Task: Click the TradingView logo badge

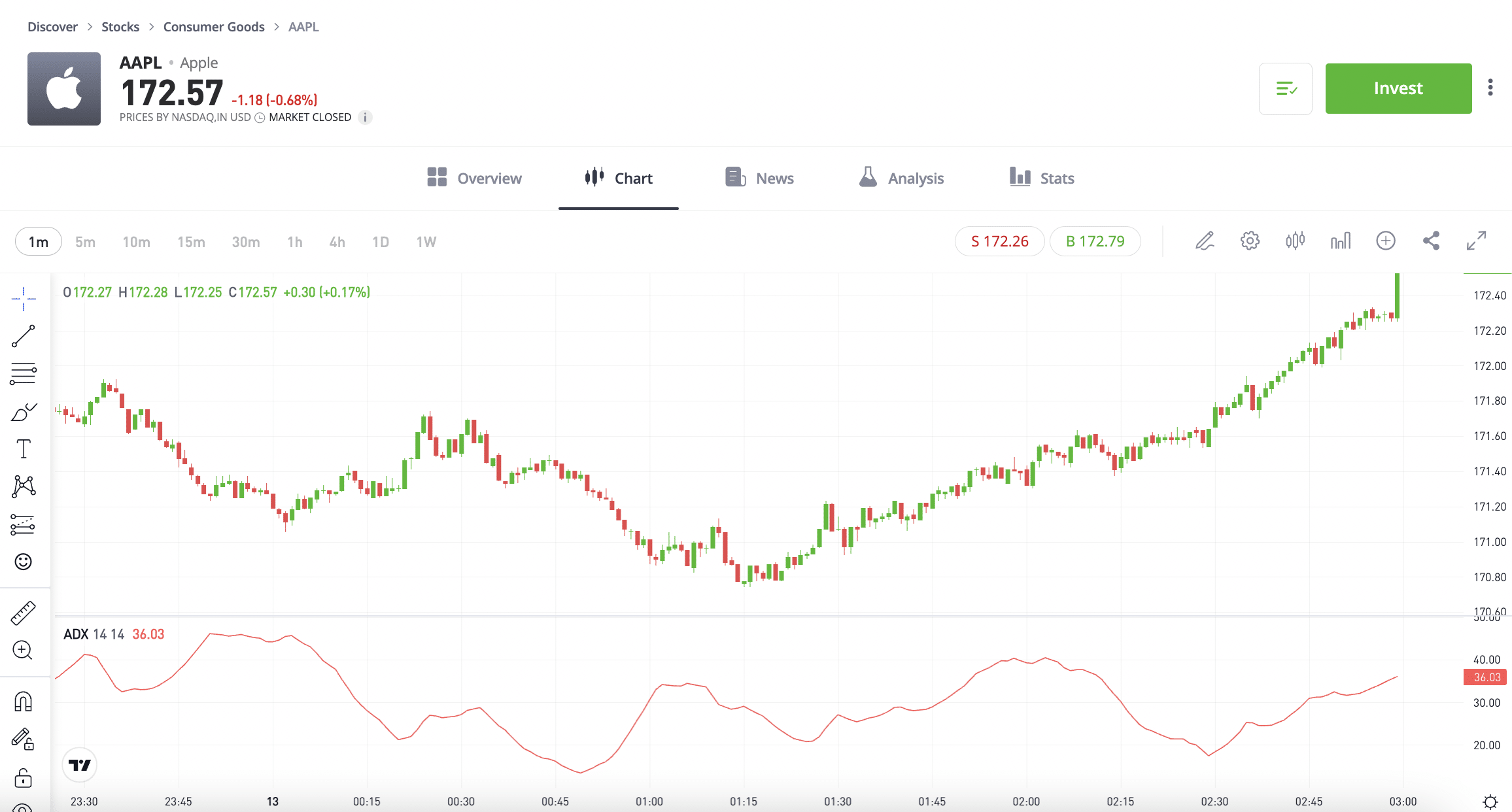Action: [80, 765]
